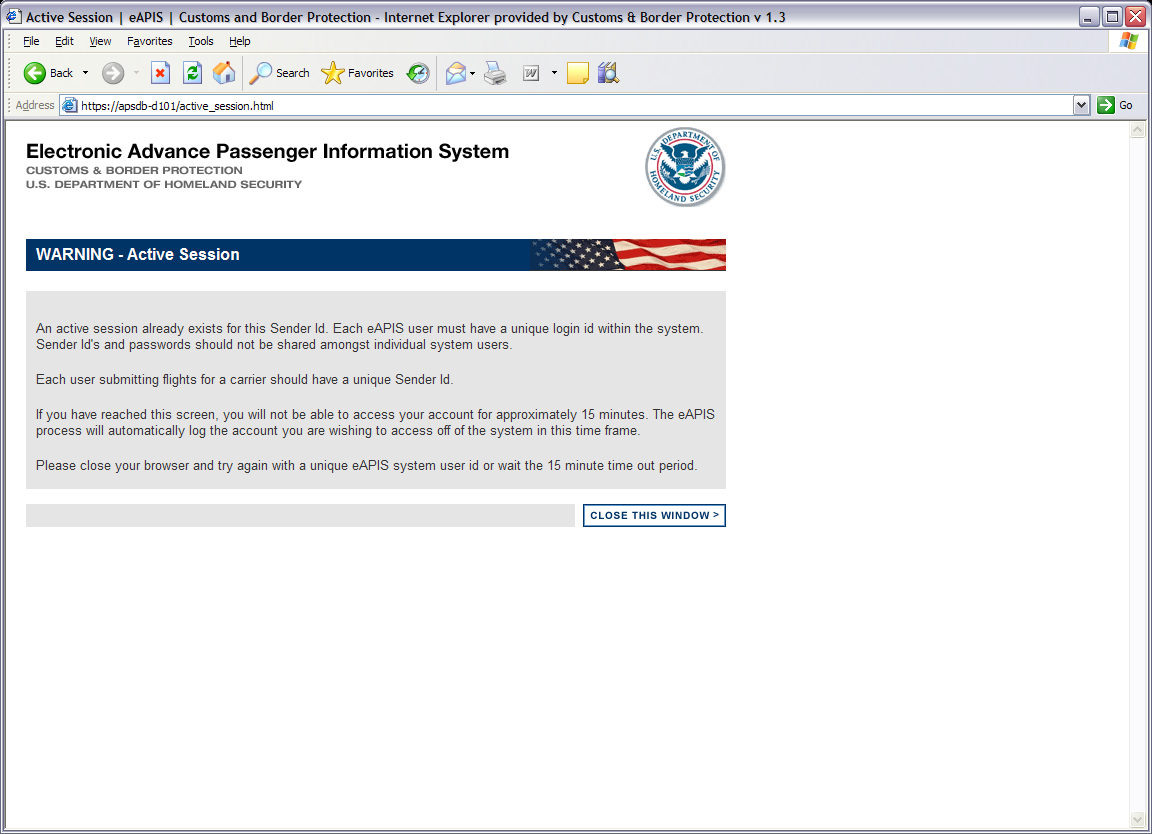Expand the Mail options dropdown arrow

[472, 73]
